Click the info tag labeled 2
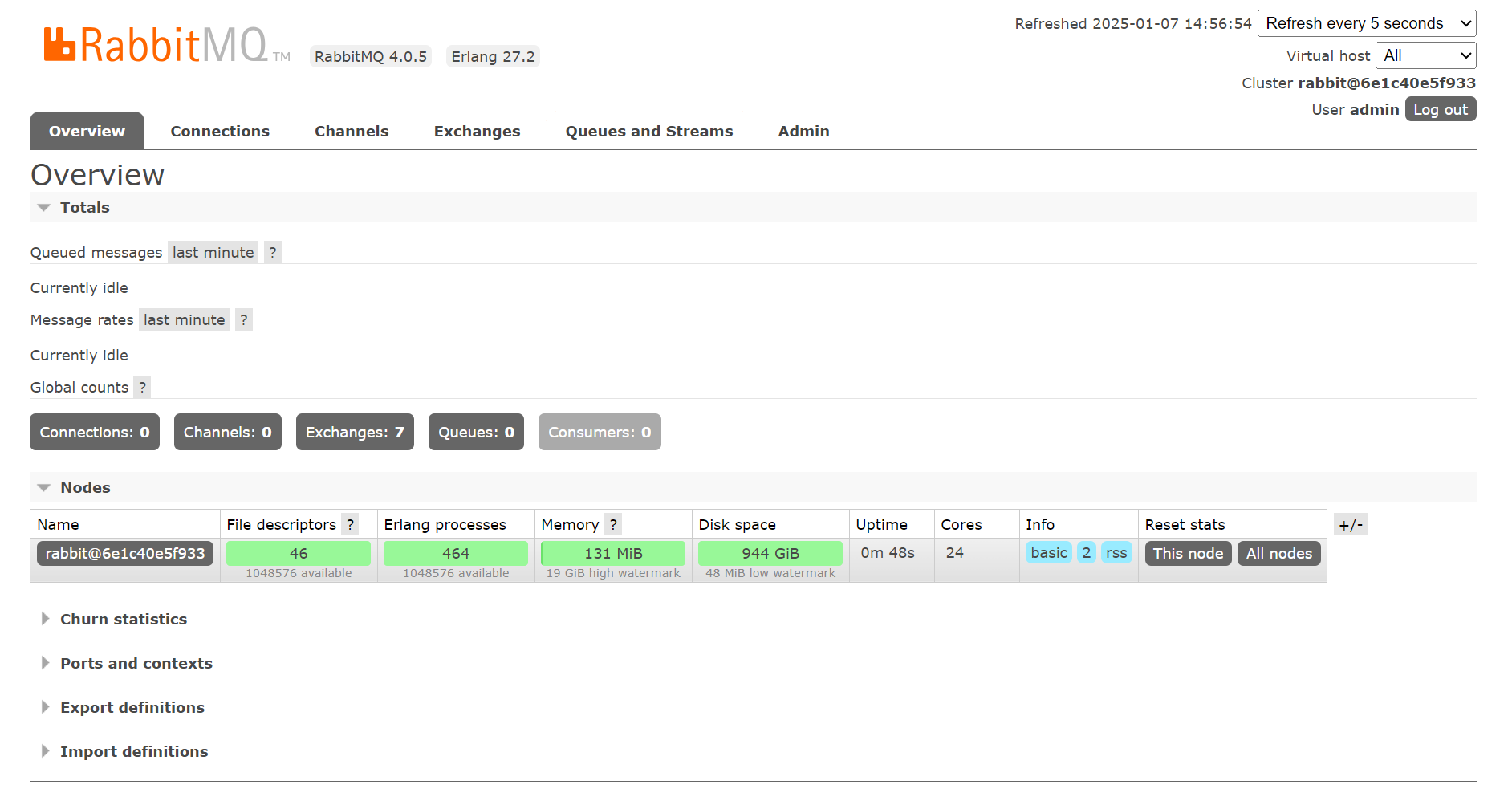Screen dimensions: 1512x785 point(1087,552)
